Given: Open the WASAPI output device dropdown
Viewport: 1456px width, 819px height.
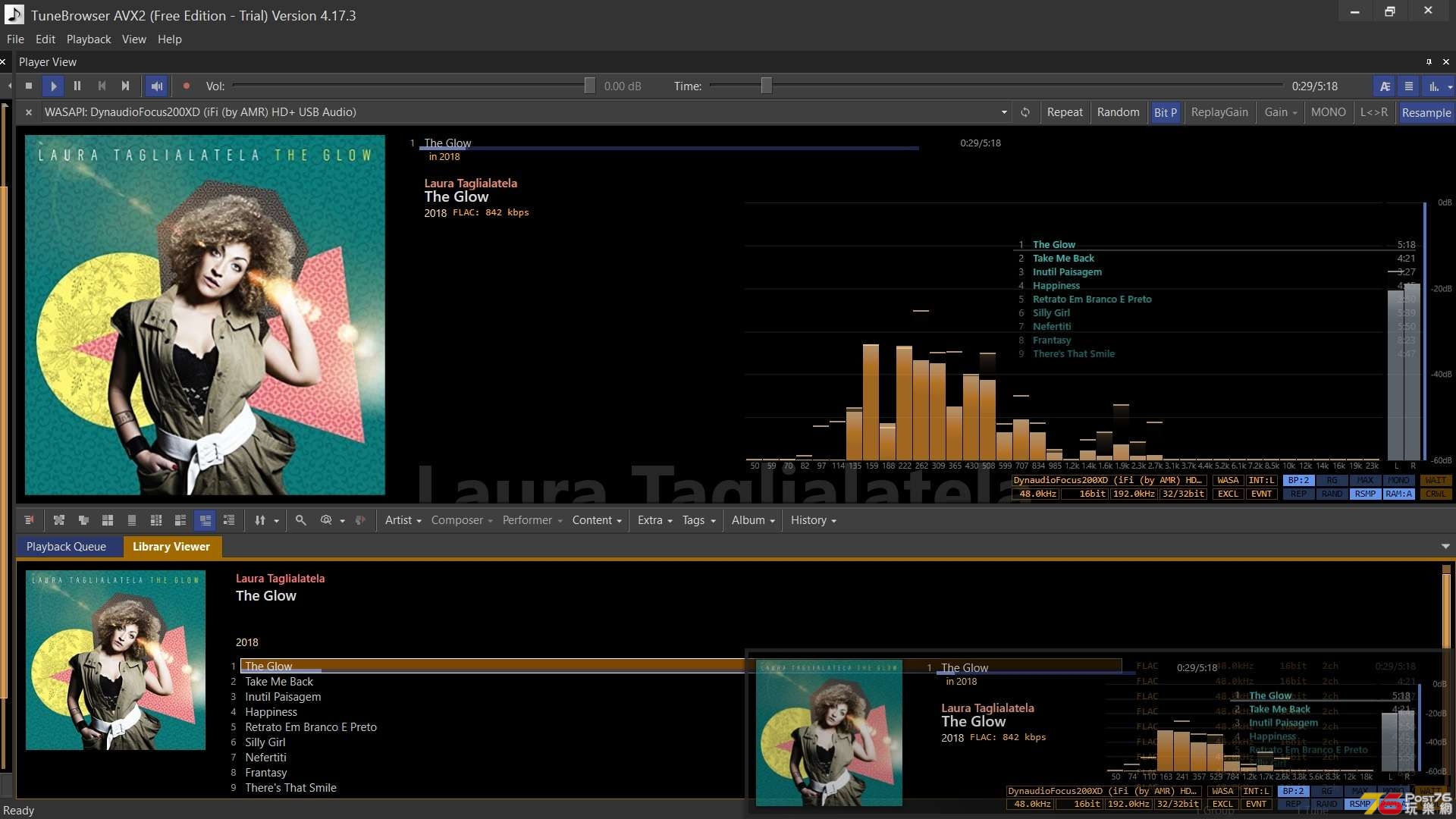Looking at the screenshot, I should pos(1004,112).
